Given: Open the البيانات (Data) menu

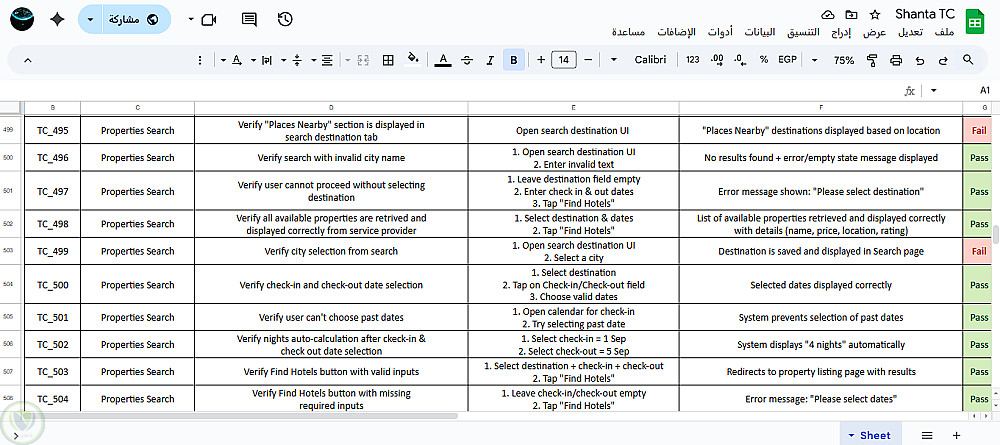Looking at the screenshot, I should 760,32.
